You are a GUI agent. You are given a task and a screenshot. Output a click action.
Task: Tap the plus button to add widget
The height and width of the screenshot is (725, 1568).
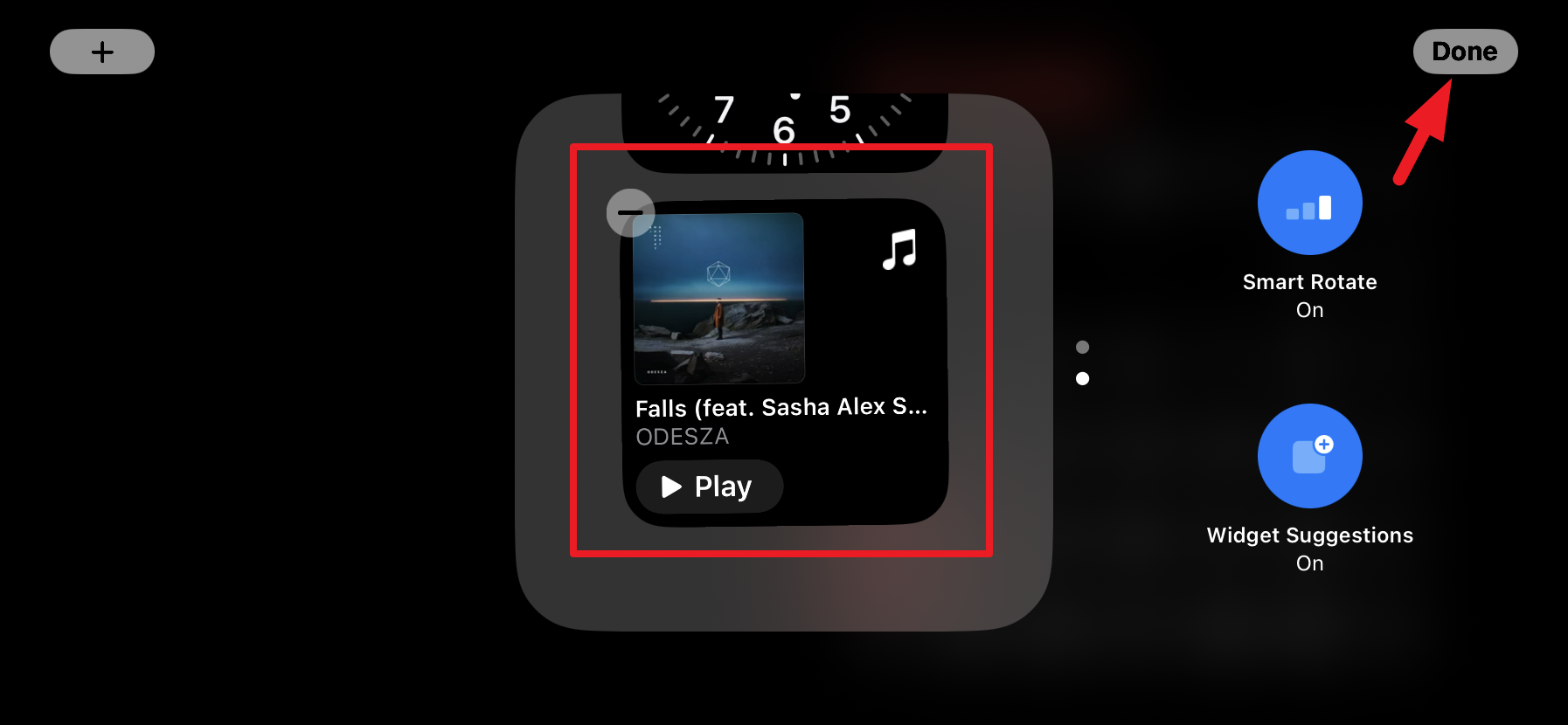[x=102, y=52]
